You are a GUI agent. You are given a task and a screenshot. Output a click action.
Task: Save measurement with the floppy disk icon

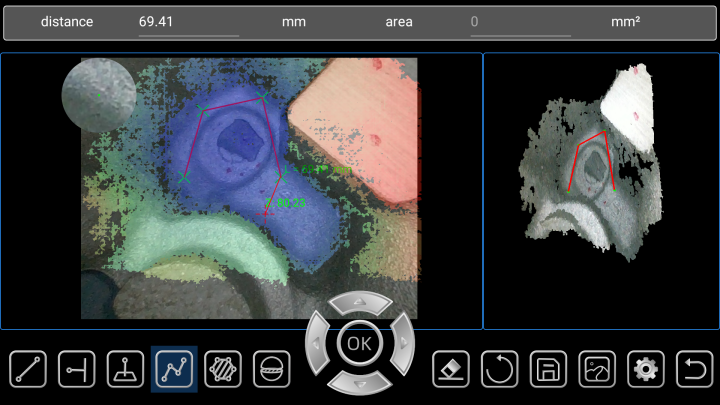(548, 370)
